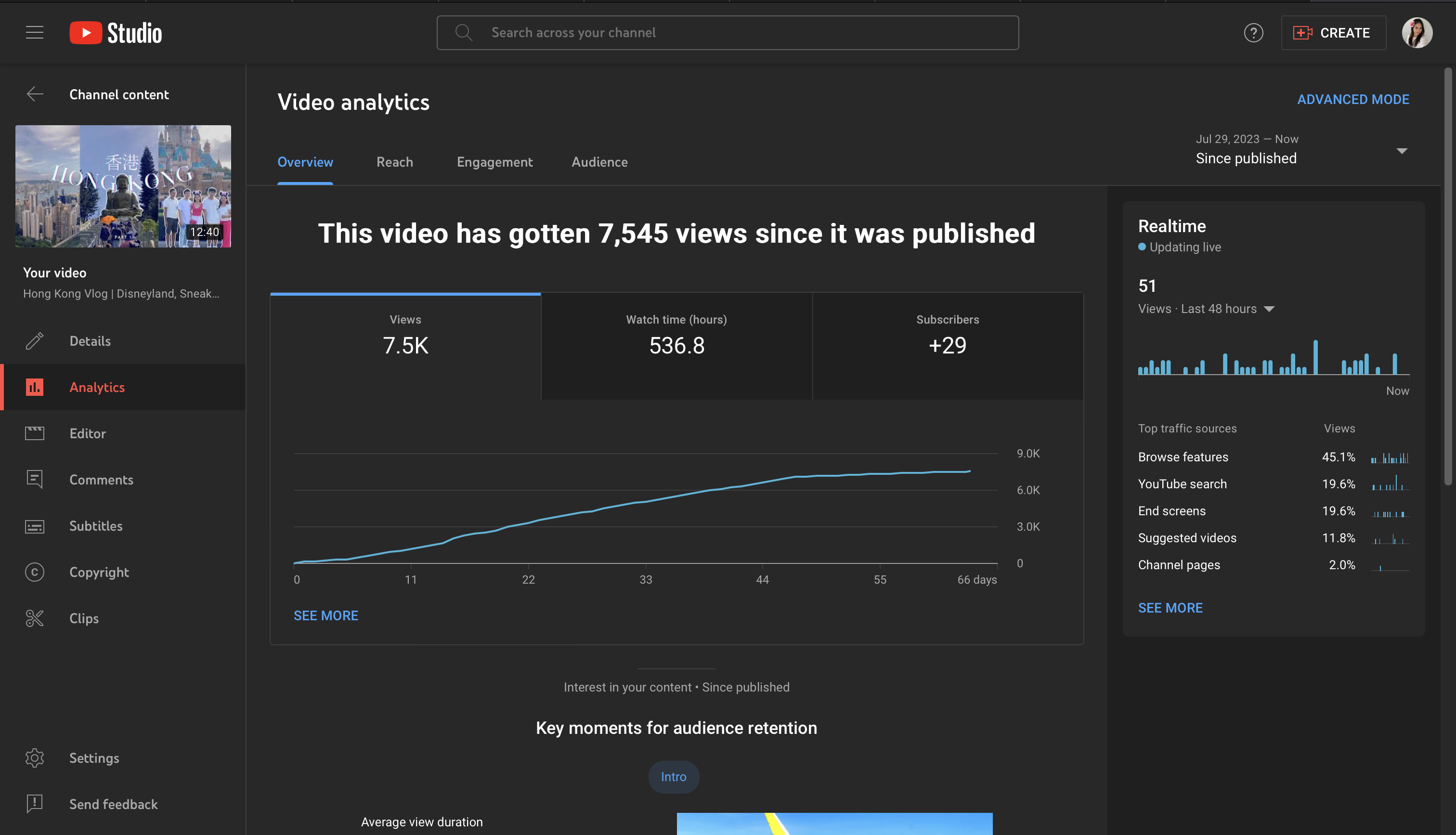1456x835 pixels.
Task: Open Details via the pencil icon
Action: point(34,341)
